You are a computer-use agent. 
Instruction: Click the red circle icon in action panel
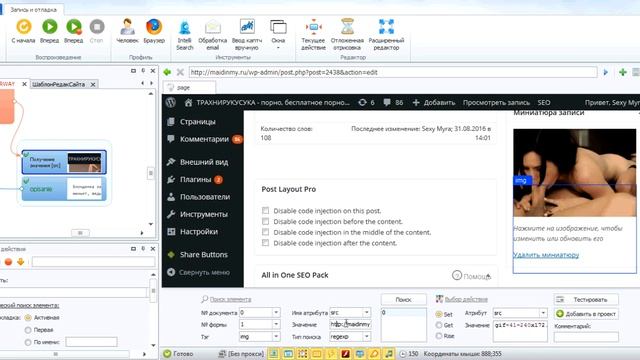(8, 262)
